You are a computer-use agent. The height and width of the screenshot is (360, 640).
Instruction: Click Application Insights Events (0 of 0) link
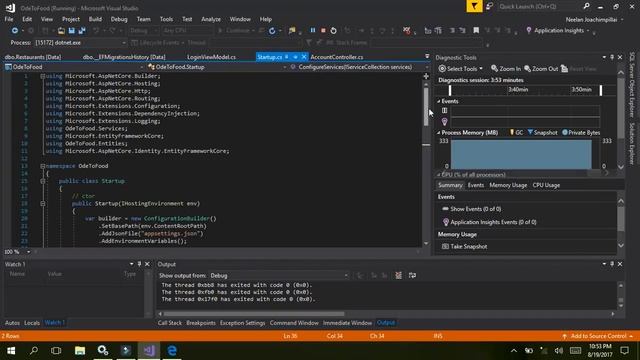[489, 222]
